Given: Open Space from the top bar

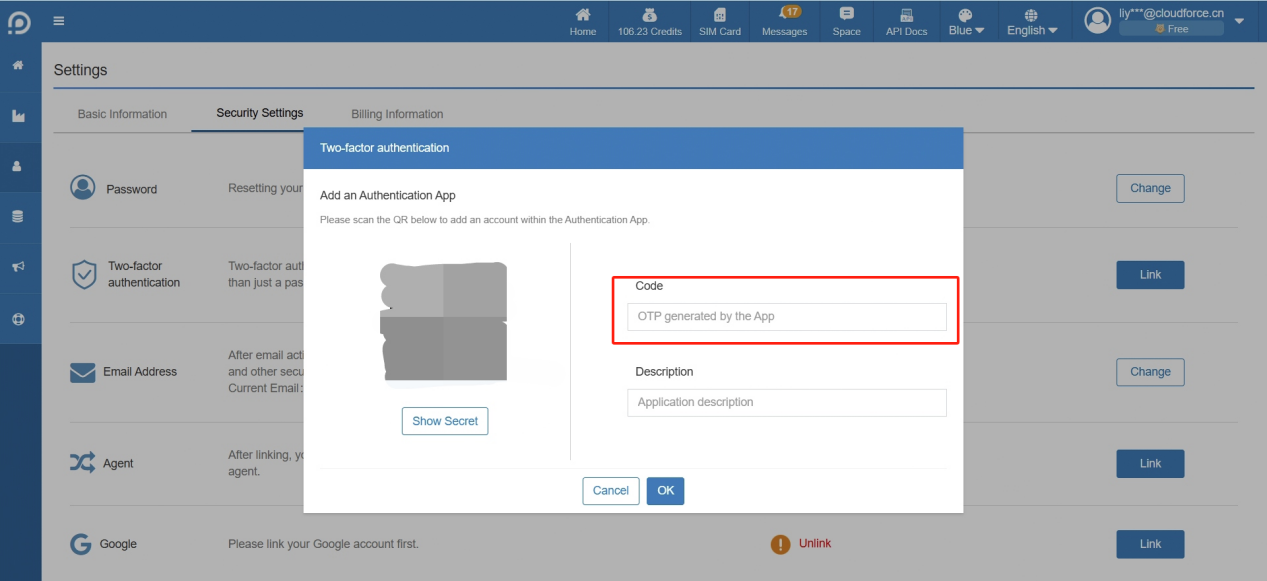Looking at the screenshot, I should (846, 22).
